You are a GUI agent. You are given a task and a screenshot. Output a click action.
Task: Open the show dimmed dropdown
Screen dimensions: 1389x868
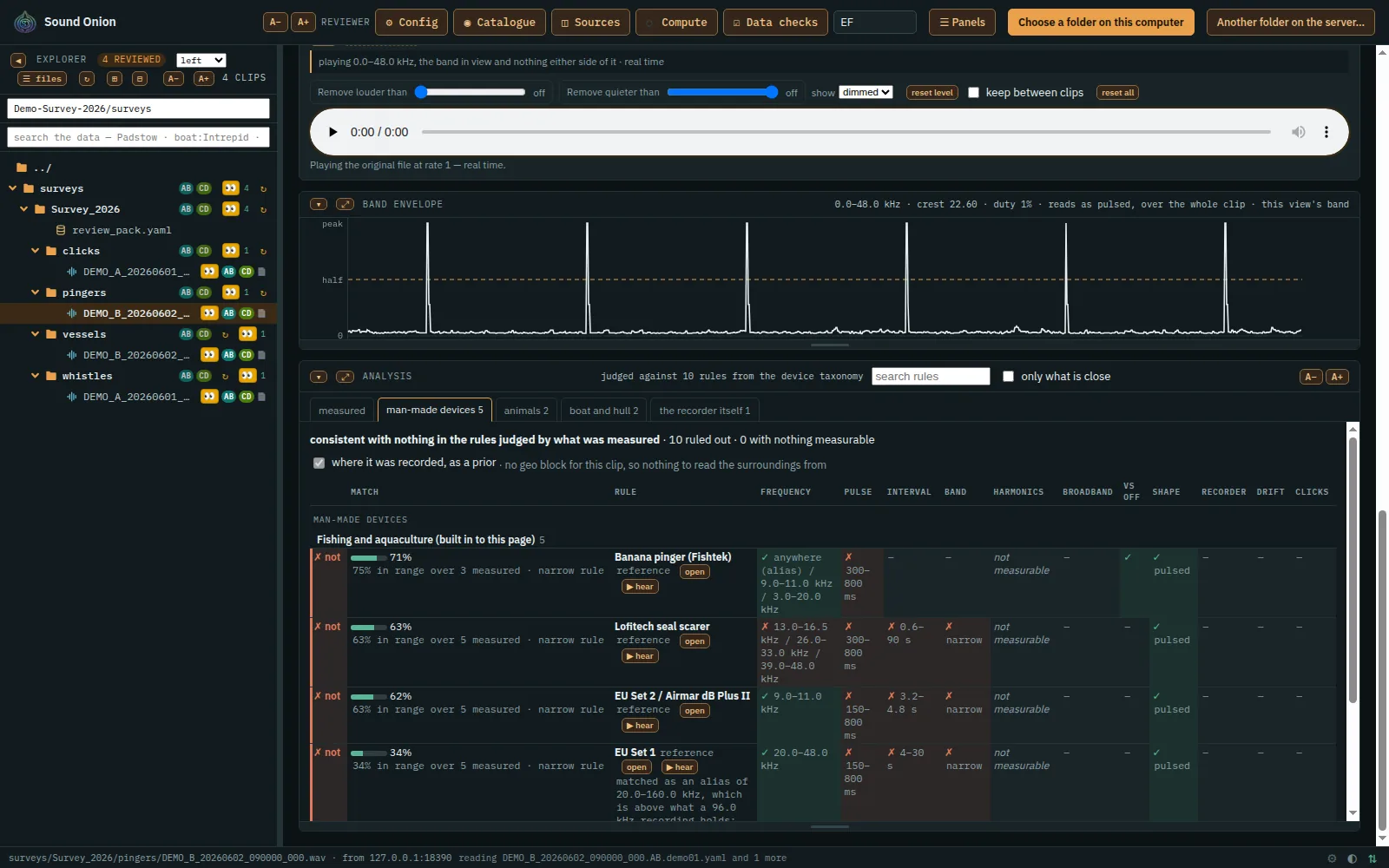[866, 92]
